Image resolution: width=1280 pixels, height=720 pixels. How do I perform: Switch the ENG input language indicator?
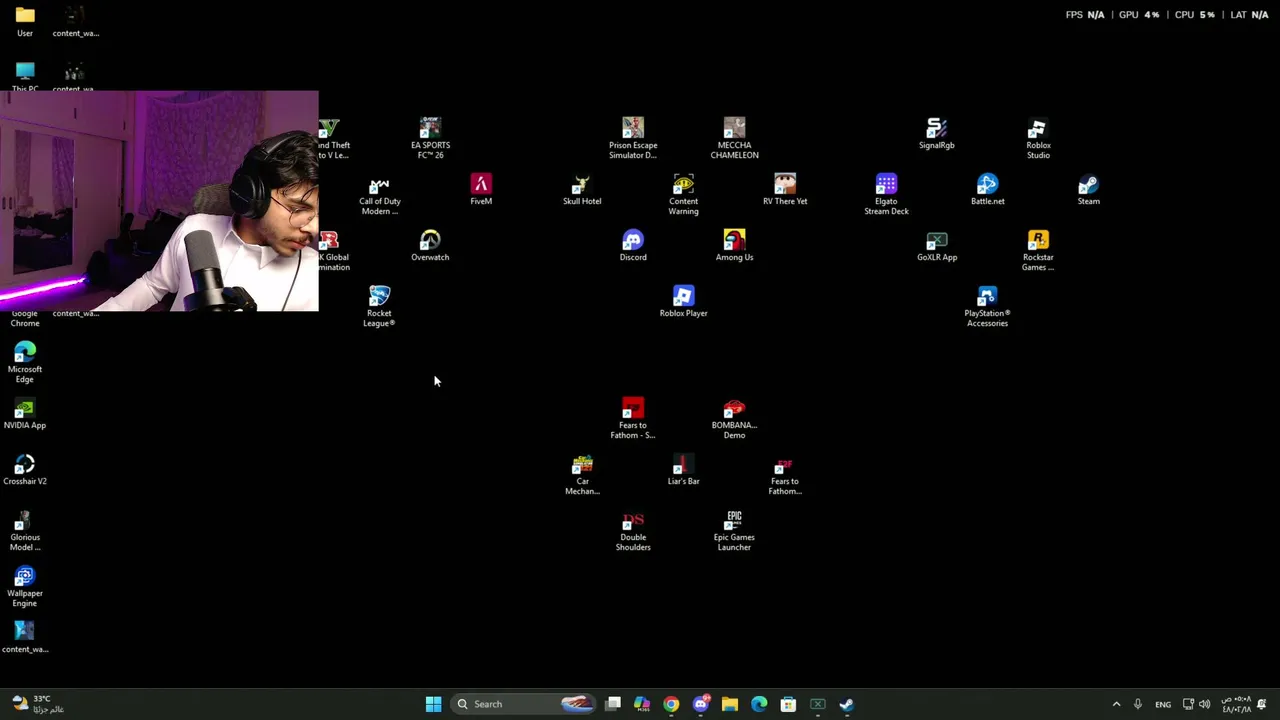pos(1163,704)
